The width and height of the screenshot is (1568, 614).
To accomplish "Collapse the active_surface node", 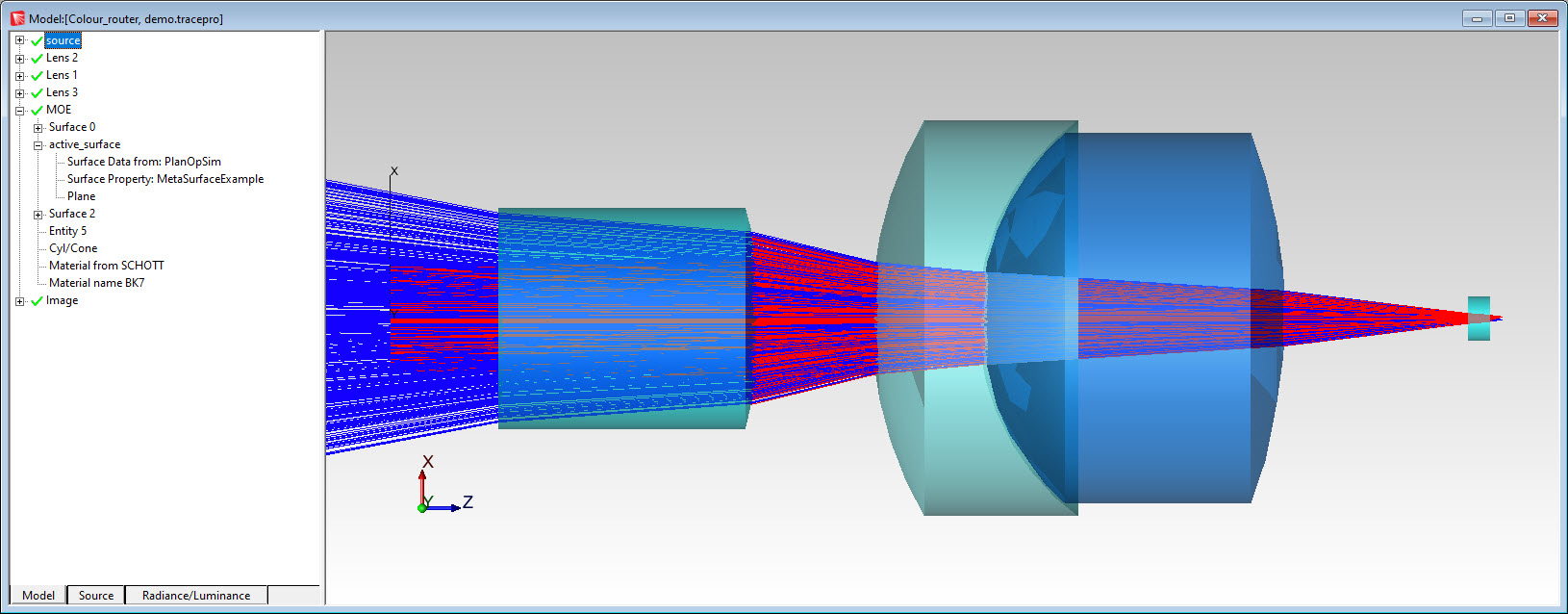I will (x=38, y=145).
